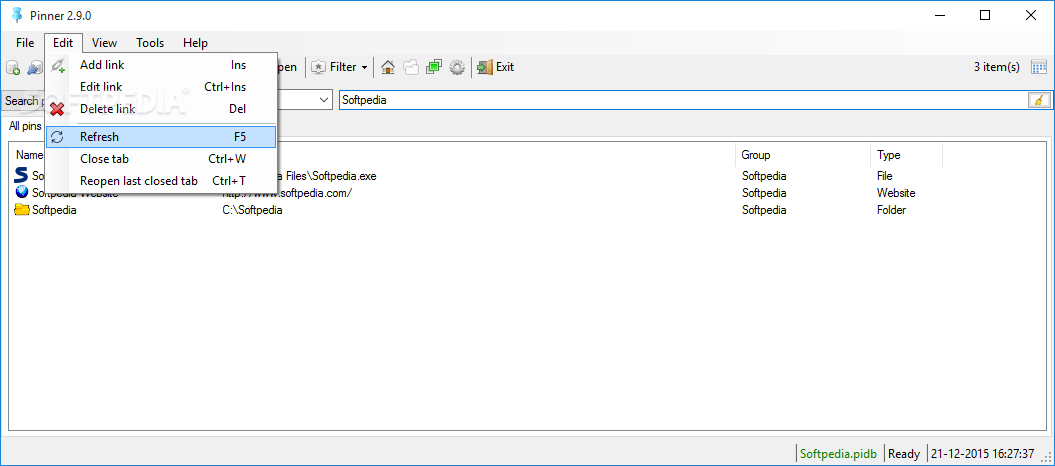Minimize the Pinner window
Image resolution: width=1055 pixels, height=466 pixels.
[939, 15]
